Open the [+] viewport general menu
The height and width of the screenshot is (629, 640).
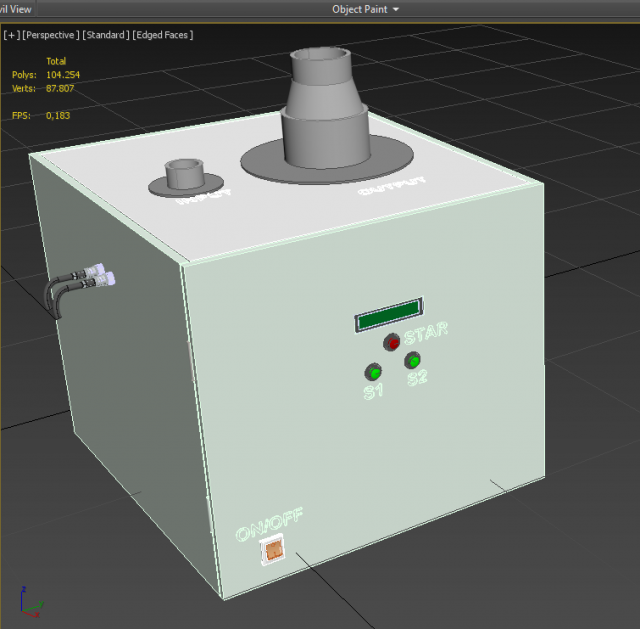(x=12, y=35)
